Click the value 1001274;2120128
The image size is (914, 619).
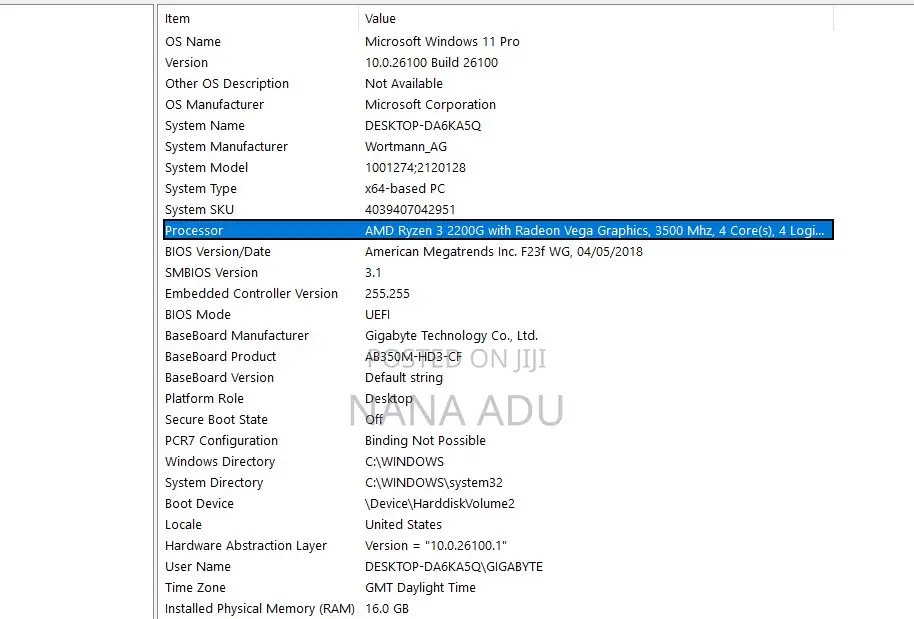(415, 168)
